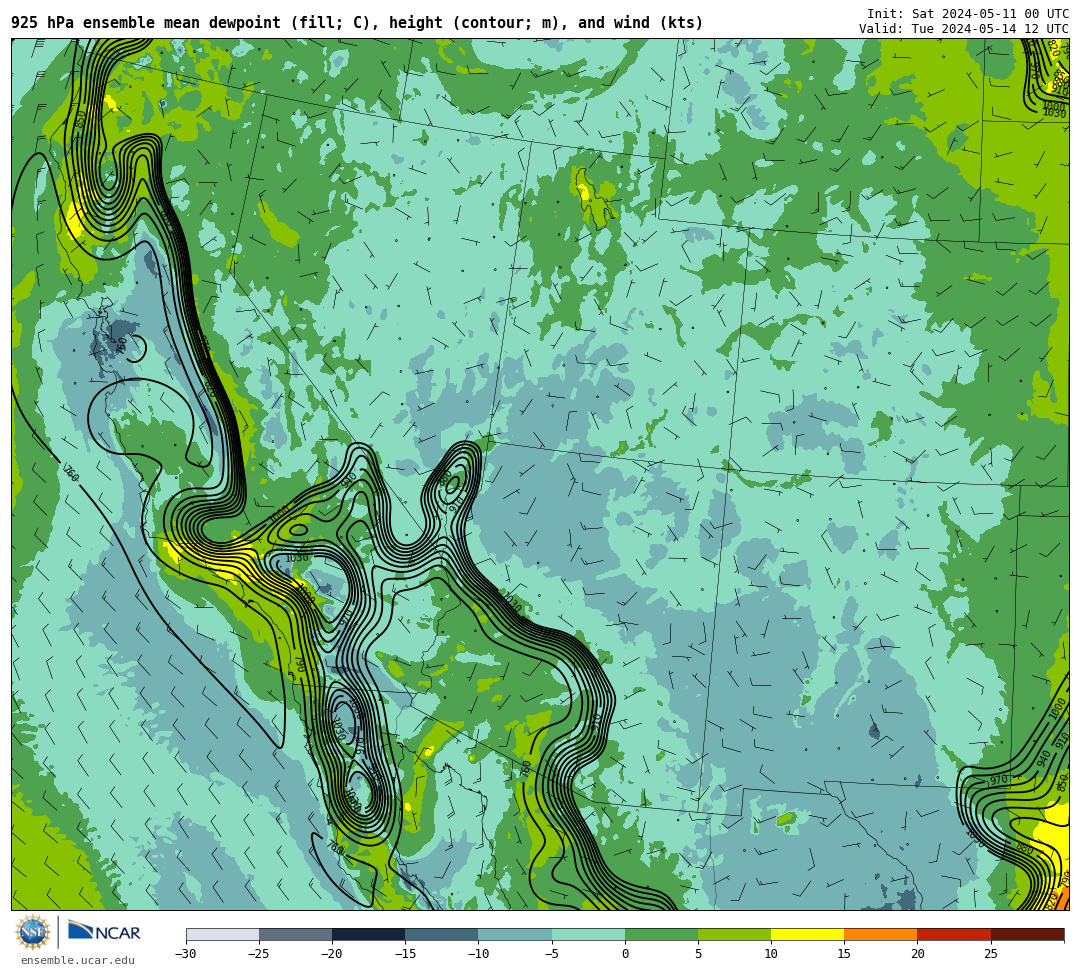The height and width of the screenshot is (973, 1080).
Task: Click the colorbar label -30
Action: click(x=186, y=954)
